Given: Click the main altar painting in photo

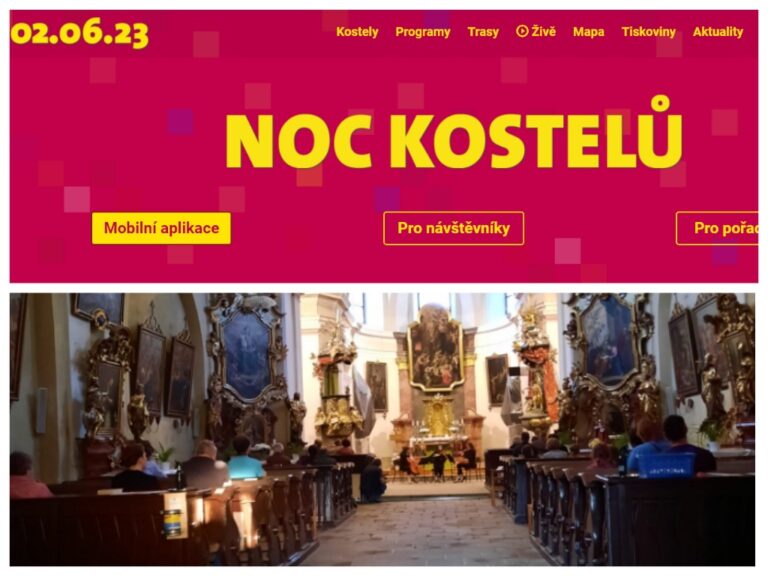Looking at the screenshot, I should (435, 348).
